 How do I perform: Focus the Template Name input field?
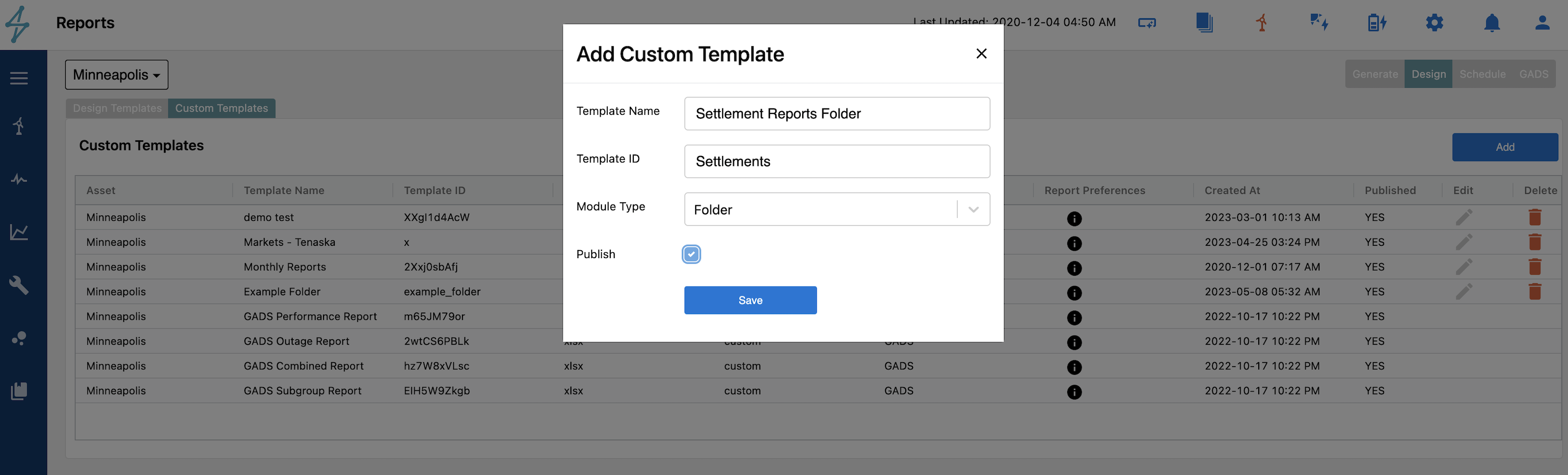click(x=837, y=114)
